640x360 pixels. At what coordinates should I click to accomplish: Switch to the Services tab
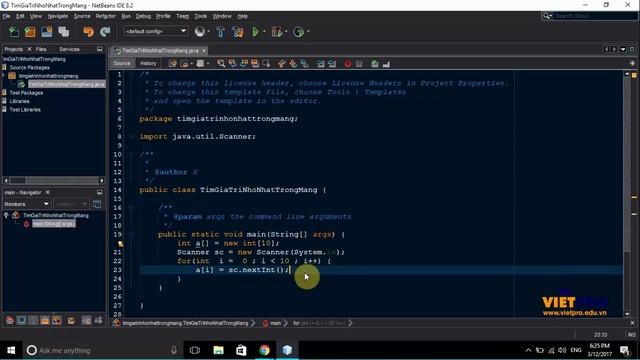click(69, 49)
